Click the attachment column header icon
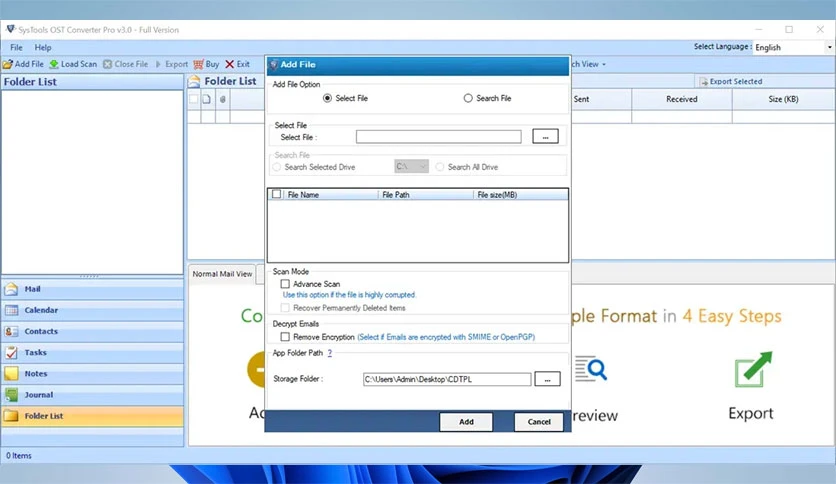 coord(223,99)
